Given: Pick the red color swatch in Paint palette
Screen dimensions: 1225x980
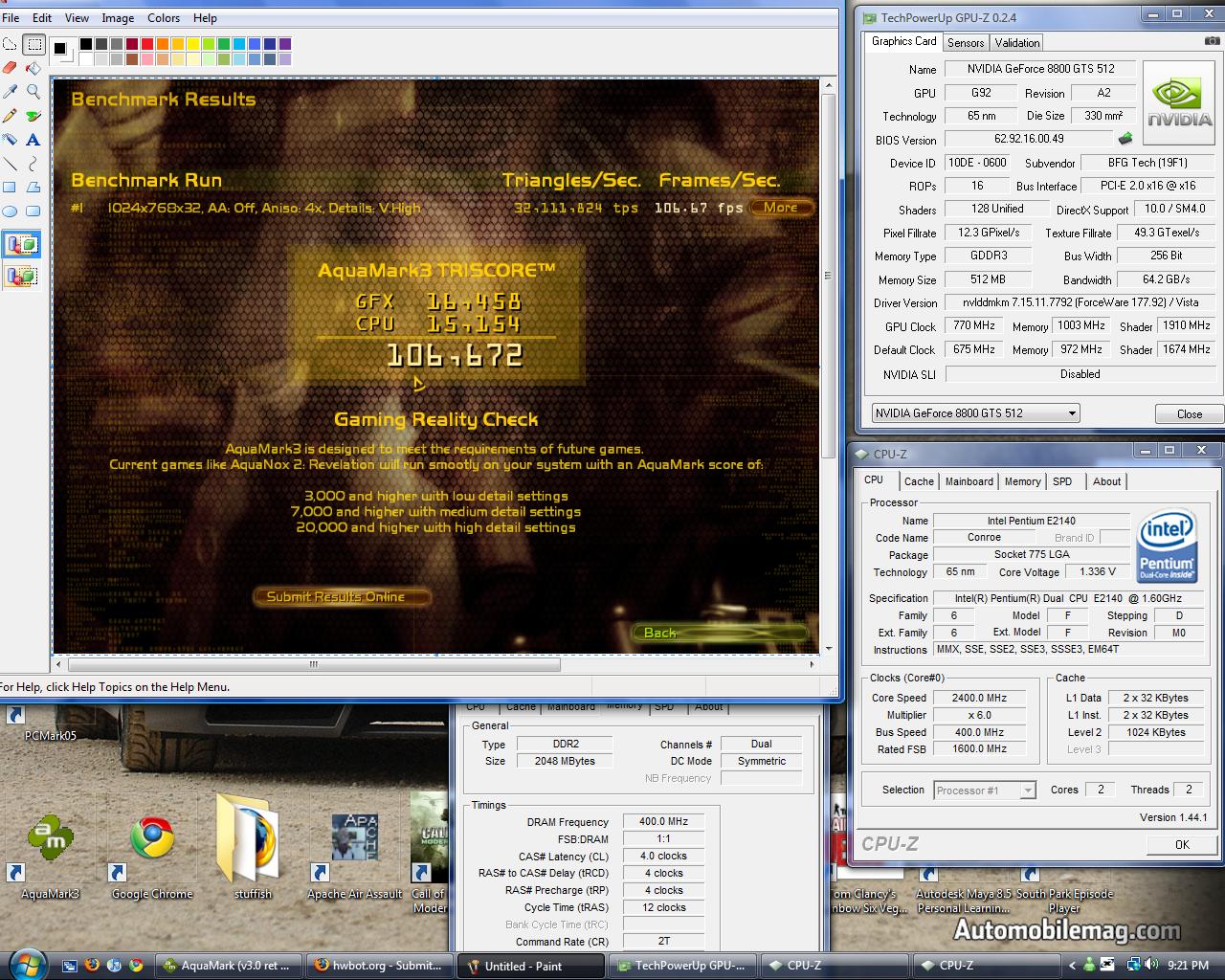Looking at the screenshot, I should [147, 44].
